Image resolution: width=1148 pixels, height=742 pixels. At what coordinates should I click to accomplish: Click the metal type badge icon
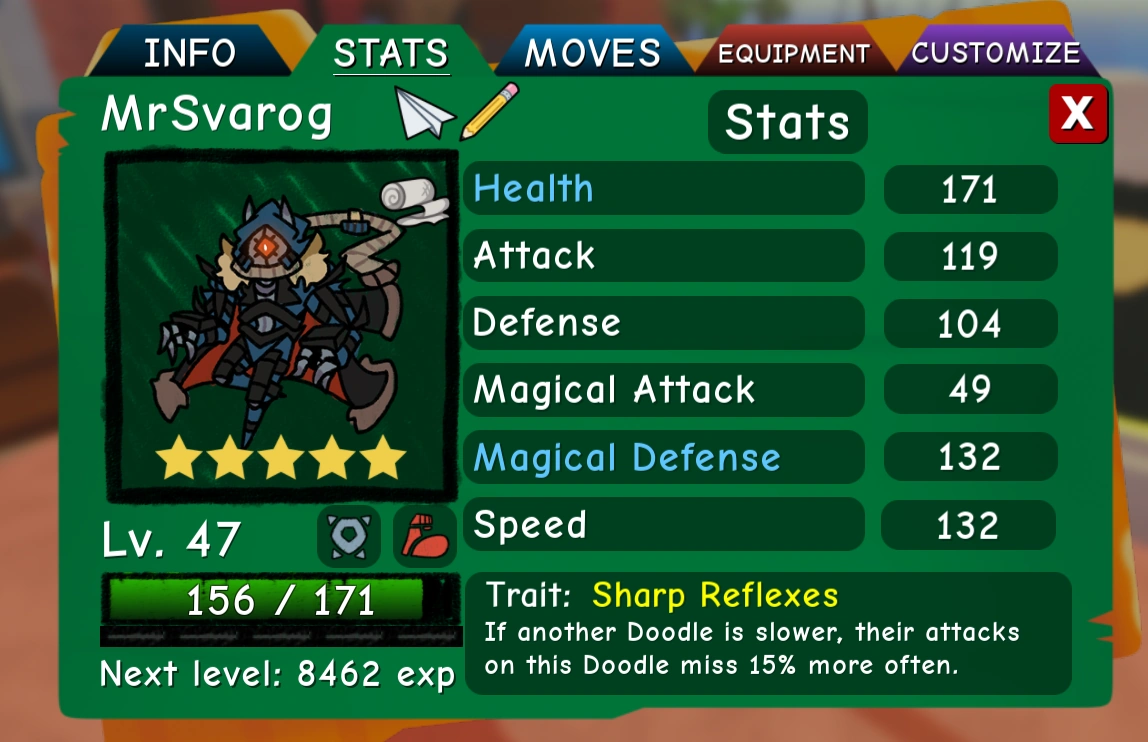click(349, 537)
